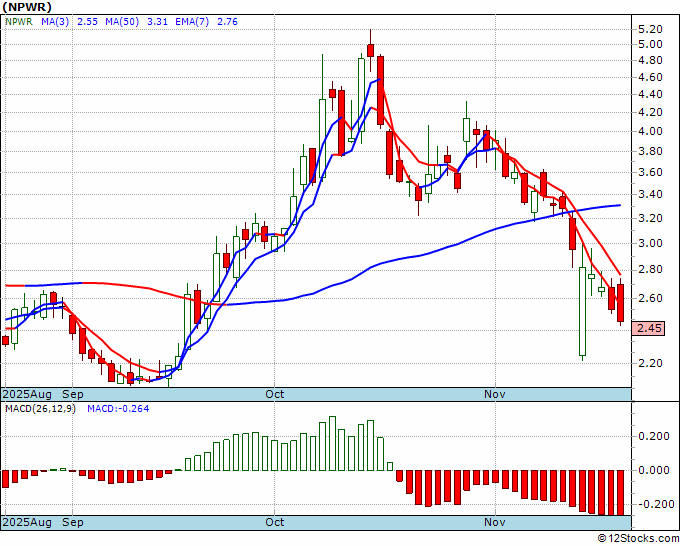Click Oct on the MACD panel axis
The width and height of the screenshot is (680, 546).
point(275,522)
